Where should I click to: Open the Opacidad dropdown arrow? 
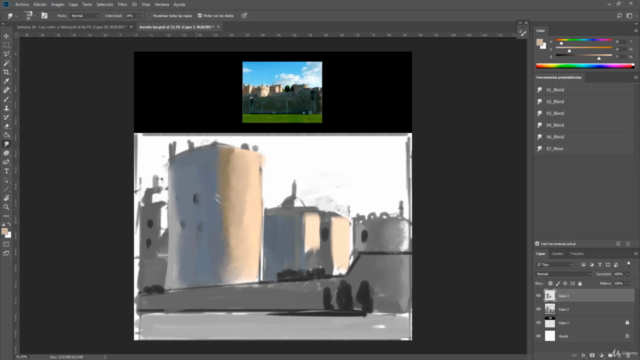point(627,274)
